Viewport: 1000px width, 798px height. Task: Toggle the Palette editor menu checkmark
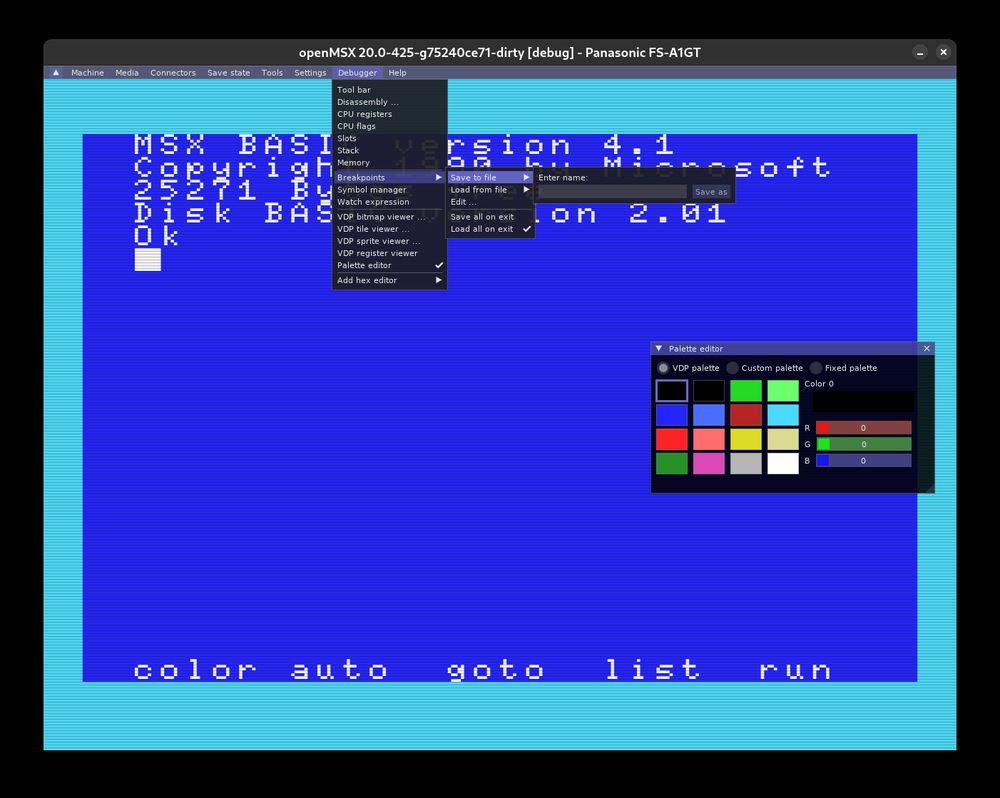point(365,264)
